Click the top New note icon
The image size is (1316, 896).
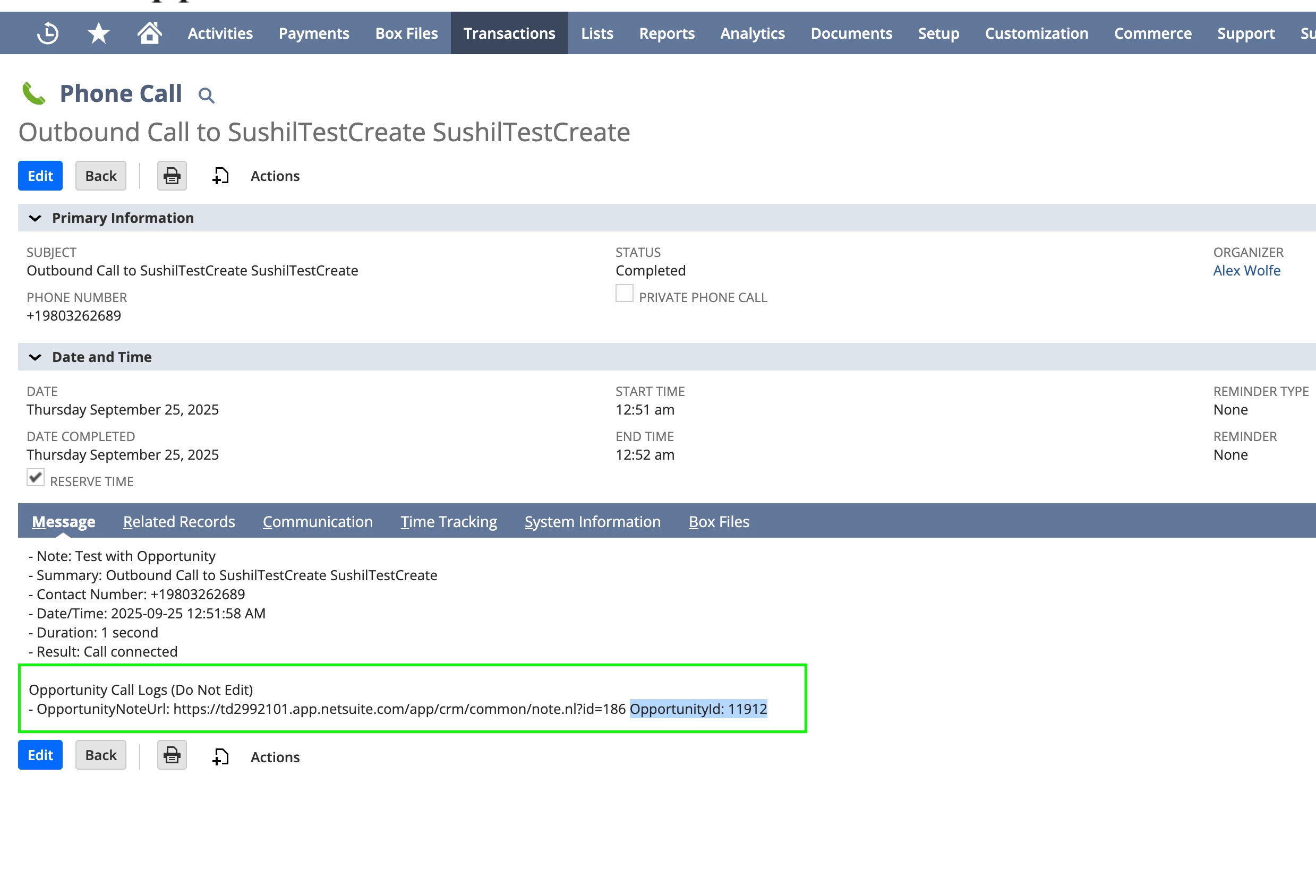pos(220,176)
